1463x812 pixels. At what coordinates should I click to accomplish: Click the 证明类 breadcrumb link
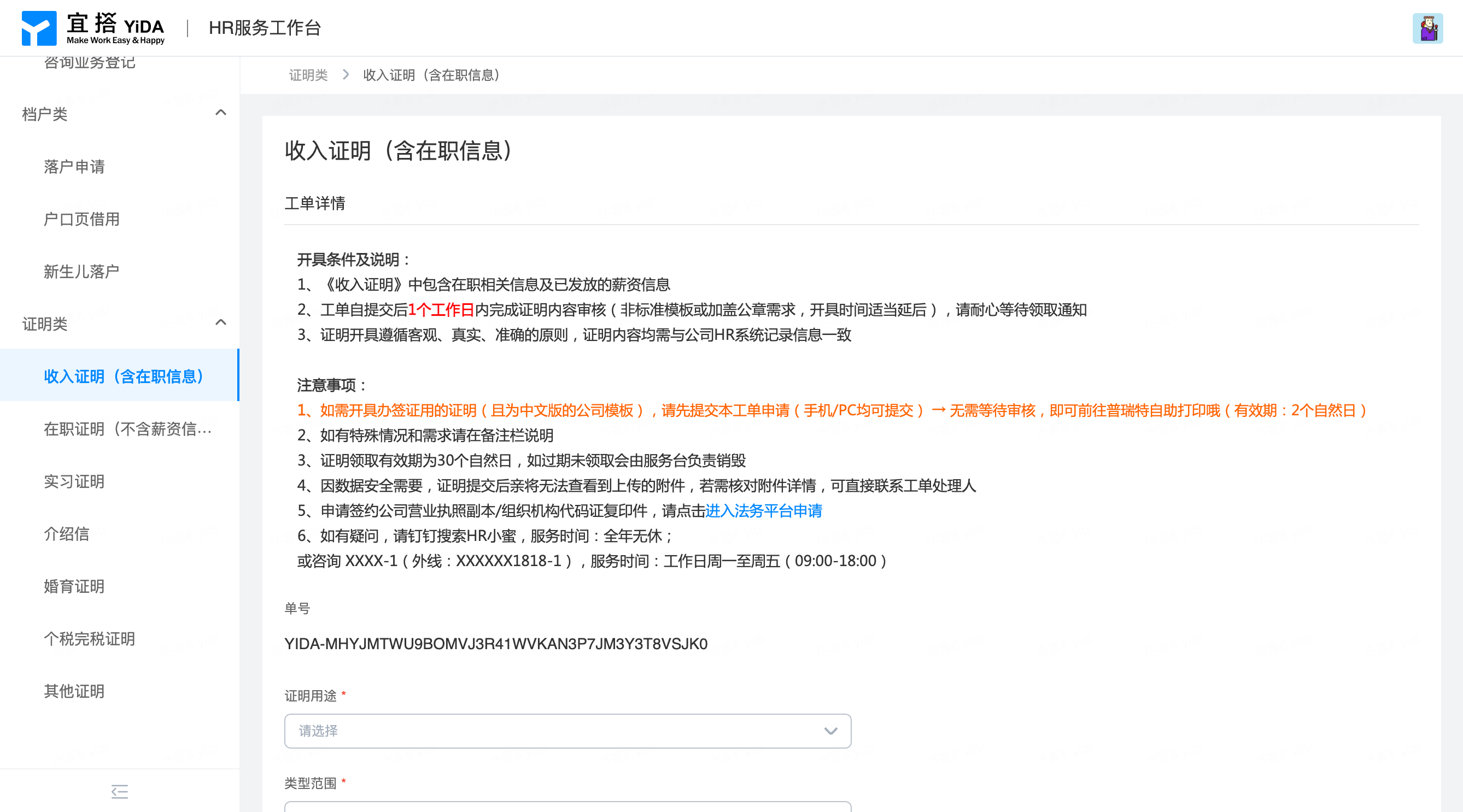pos(308,75)
